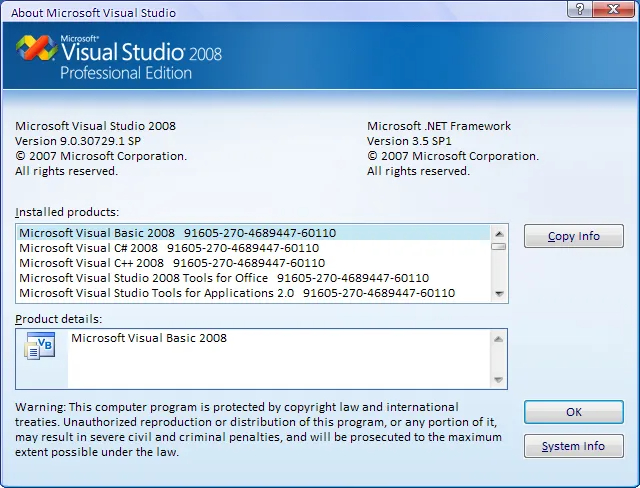Click installed products list scroll up arrow
640x488 pixels.
click(499, 234)
